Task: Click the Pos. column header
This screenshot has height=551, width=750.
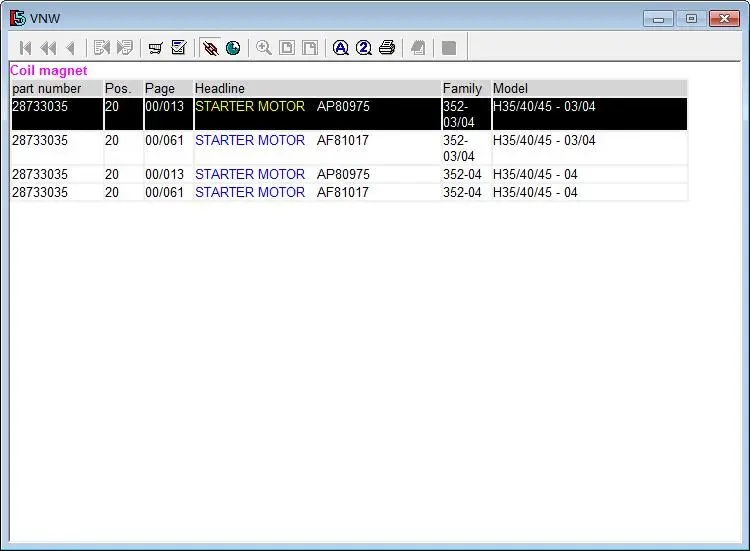Action: coord(123,88)
